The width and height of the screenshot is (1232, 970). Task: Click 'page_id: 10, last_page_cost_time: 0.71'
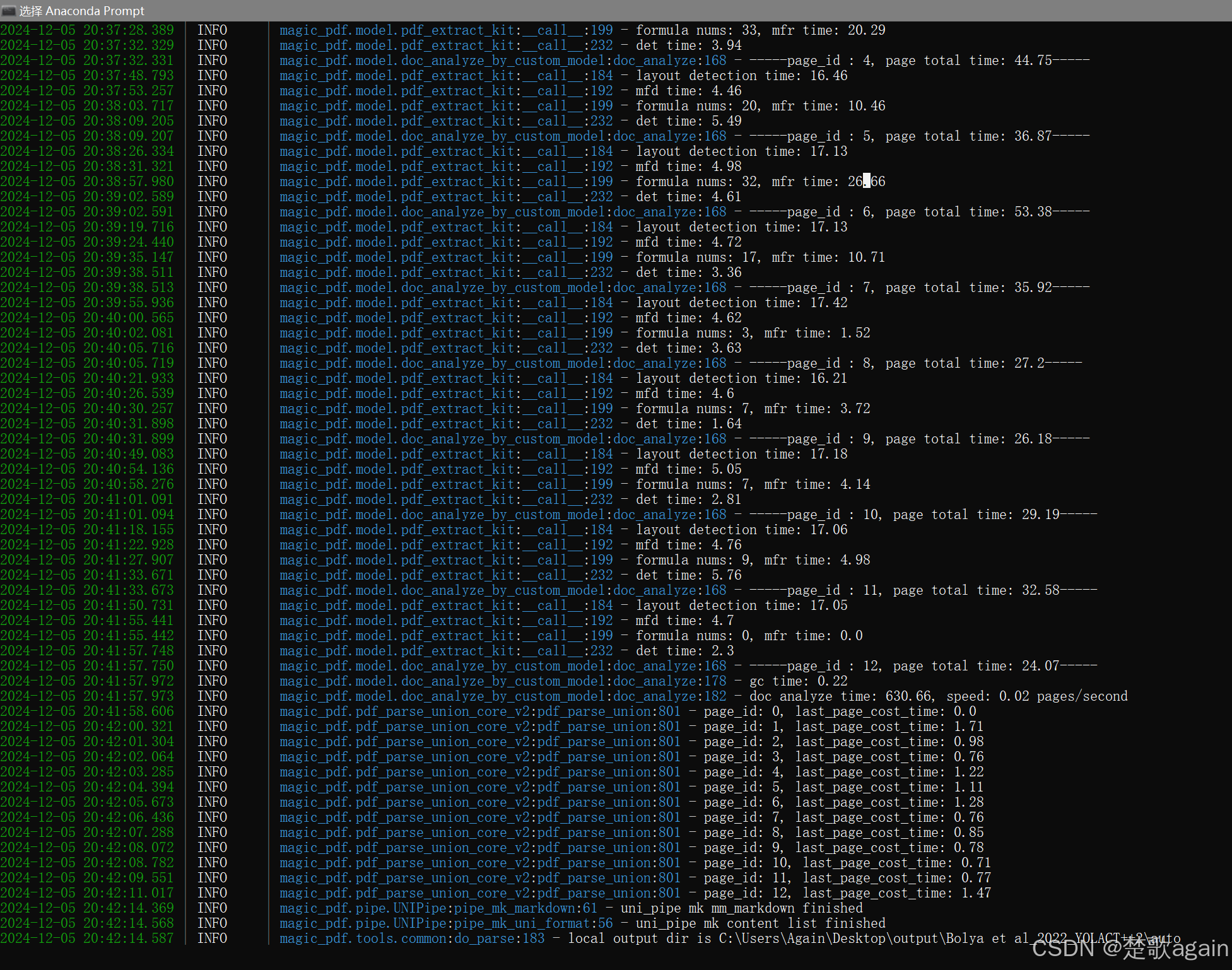(848, 863)
